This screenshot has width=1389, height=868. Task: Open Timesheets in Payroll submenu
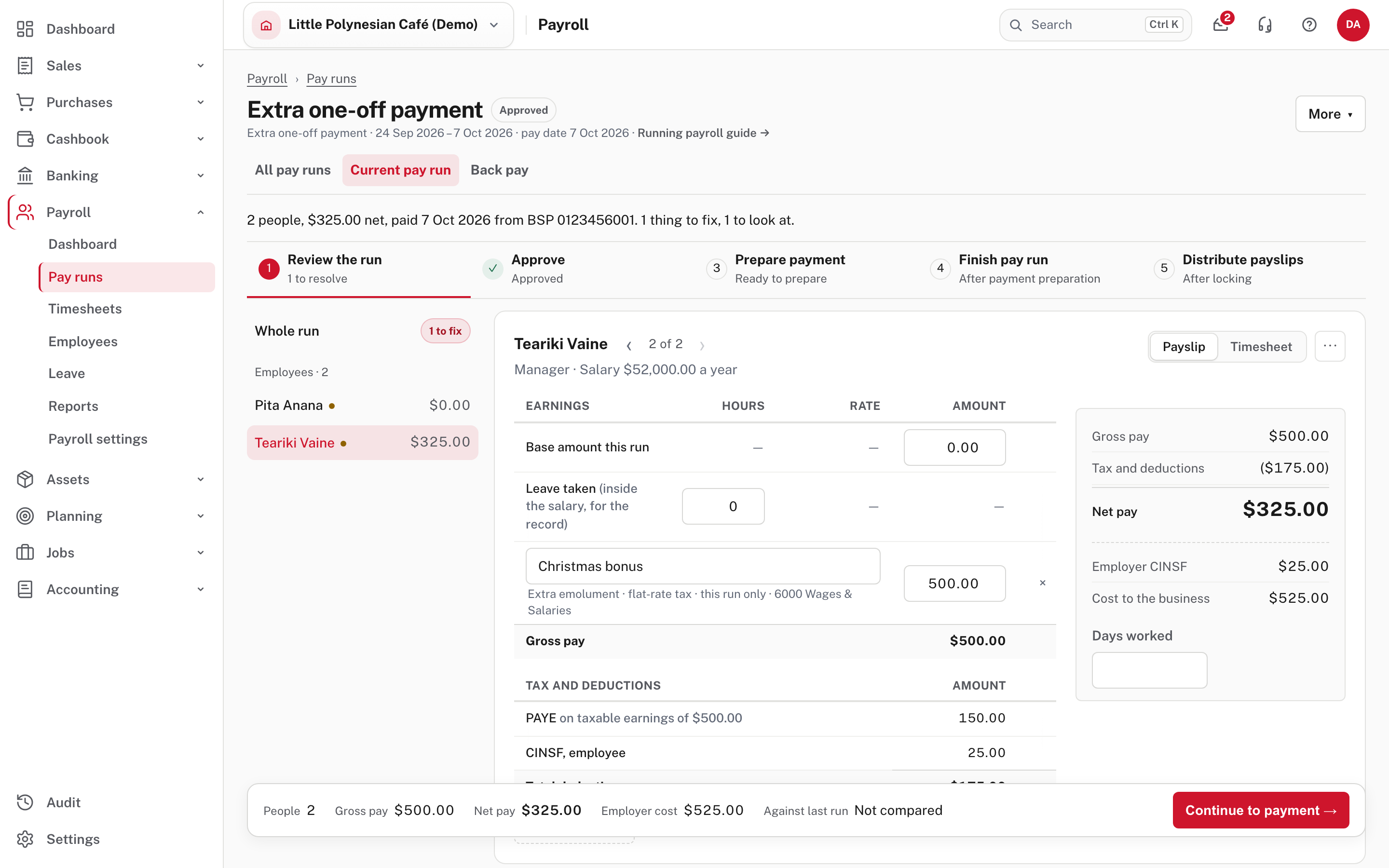click(x=127, y=309)
